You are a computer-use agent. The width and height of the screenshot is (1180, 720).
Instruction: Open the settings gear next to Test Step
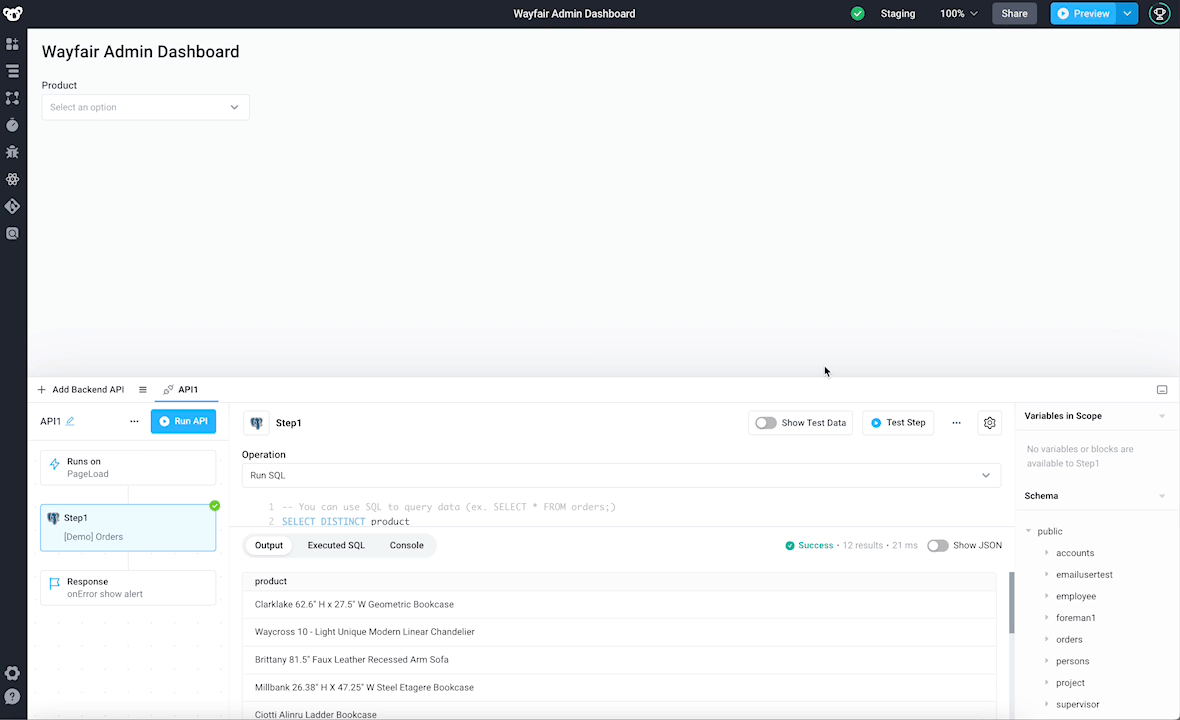[990, 422]
